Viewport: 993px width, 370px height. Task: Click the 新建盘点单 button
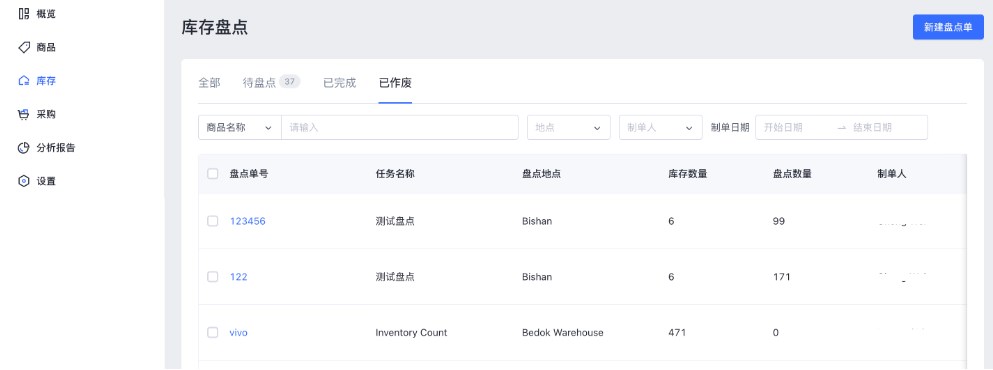[948, 27]
